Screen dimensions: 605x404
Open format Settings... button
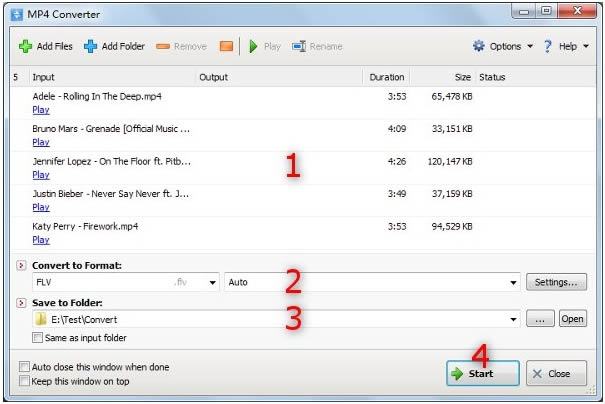(x=556, y=282)
